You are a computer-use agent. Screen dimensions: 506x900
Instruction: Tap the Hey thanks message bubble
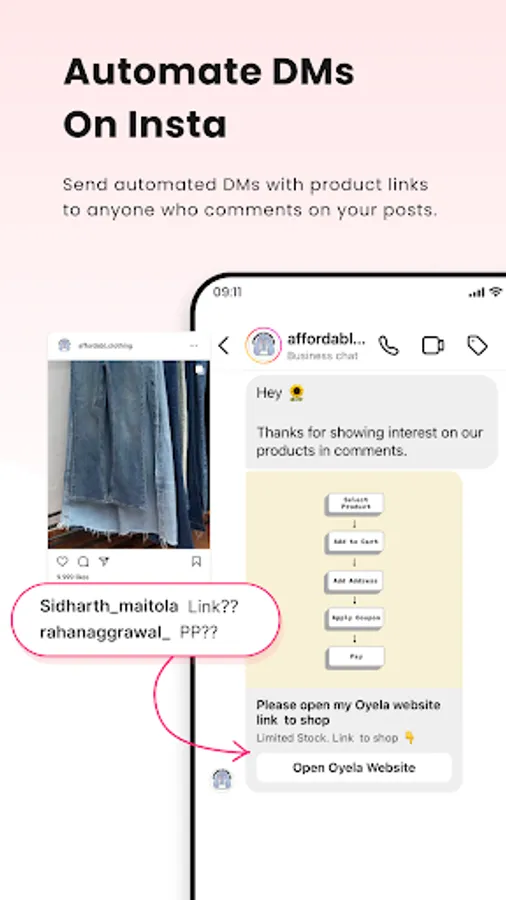click(x=372, y=422)
